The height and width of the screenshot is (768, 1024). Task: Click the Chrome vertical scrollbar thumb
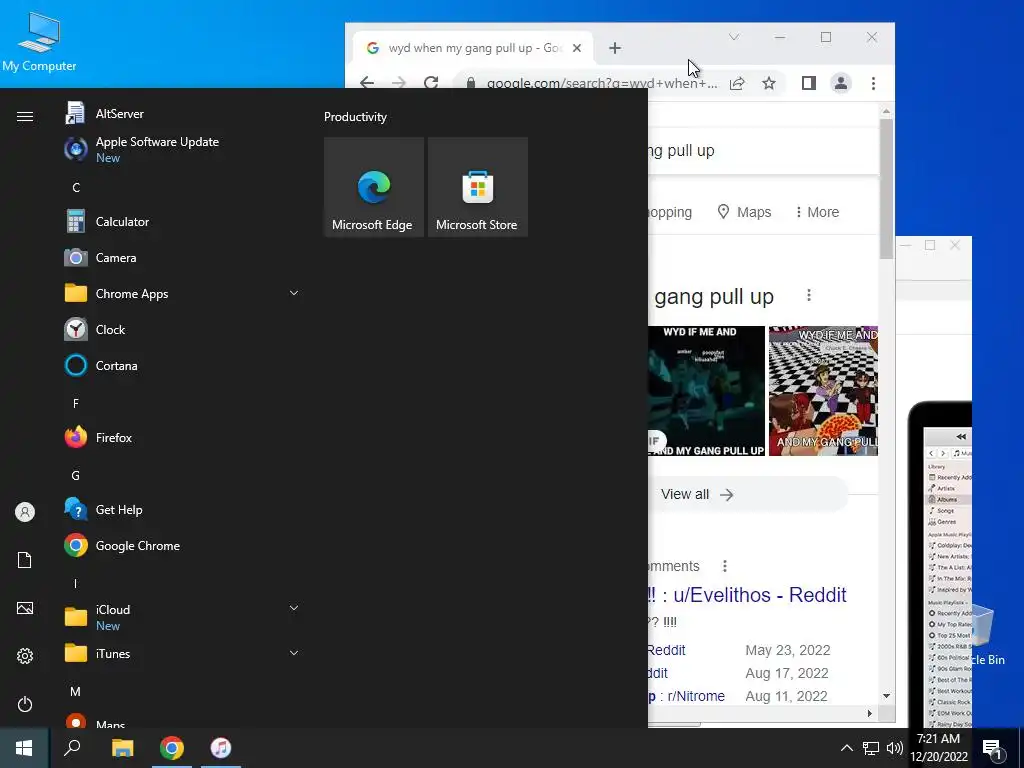[x=886, y=189]
